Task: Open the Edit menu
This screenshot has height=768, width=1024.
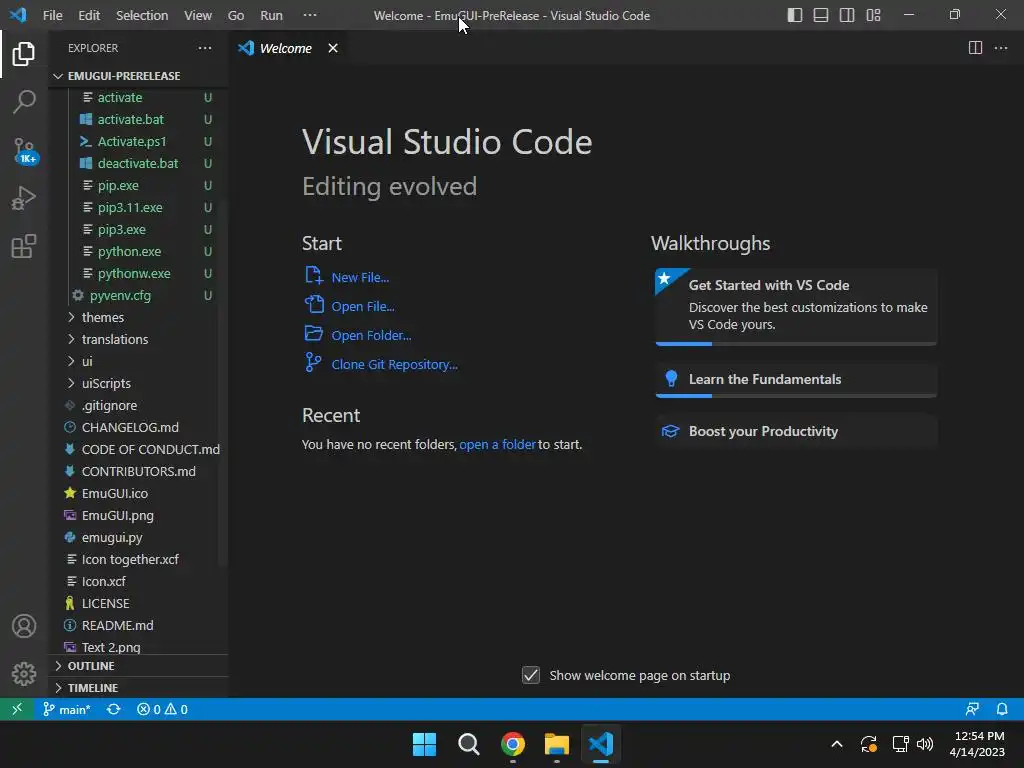Action: click(89, 15)
